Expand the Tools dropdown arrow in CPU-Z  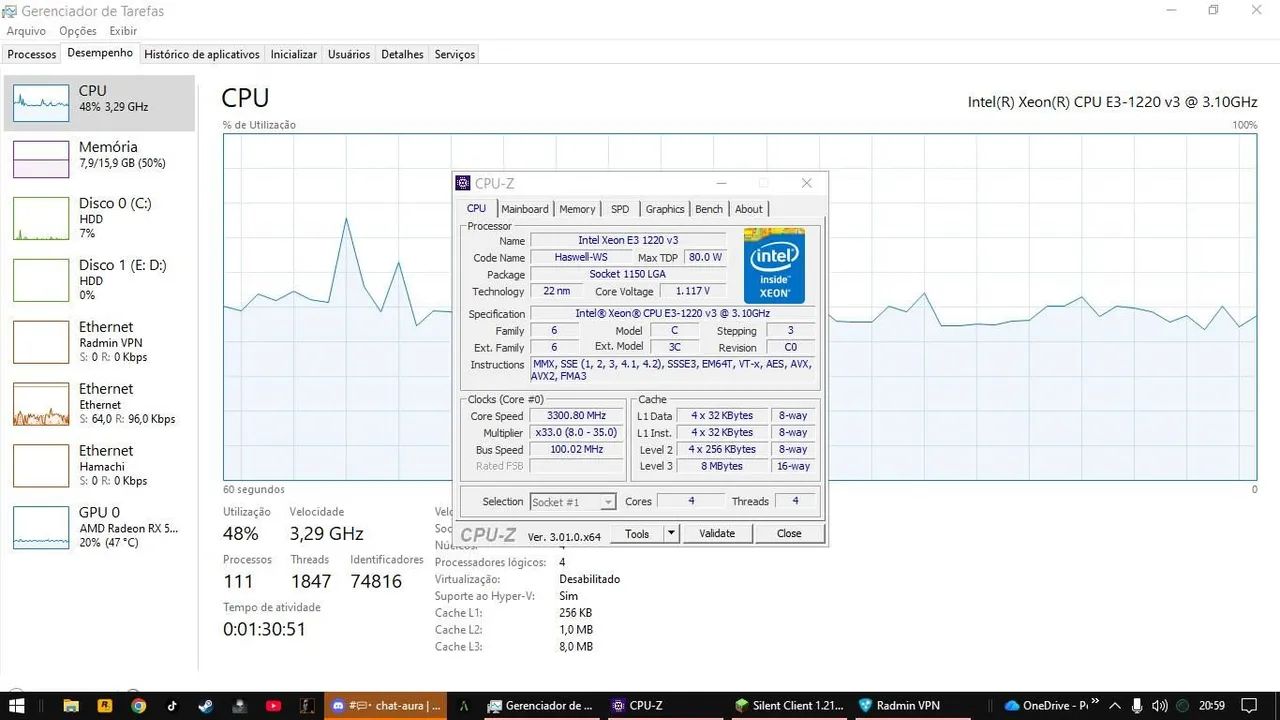click(x=672, y=534)
